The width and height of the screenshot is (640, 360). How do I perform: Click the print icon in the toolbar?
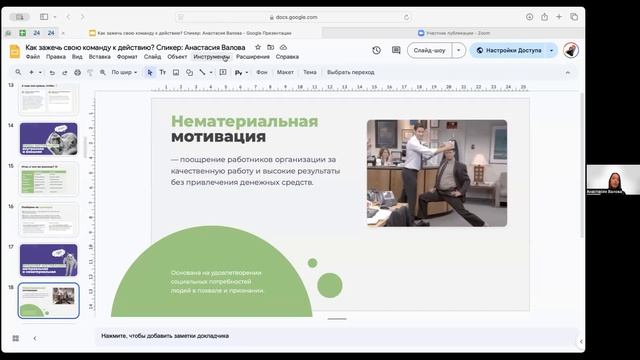point(78,72)
